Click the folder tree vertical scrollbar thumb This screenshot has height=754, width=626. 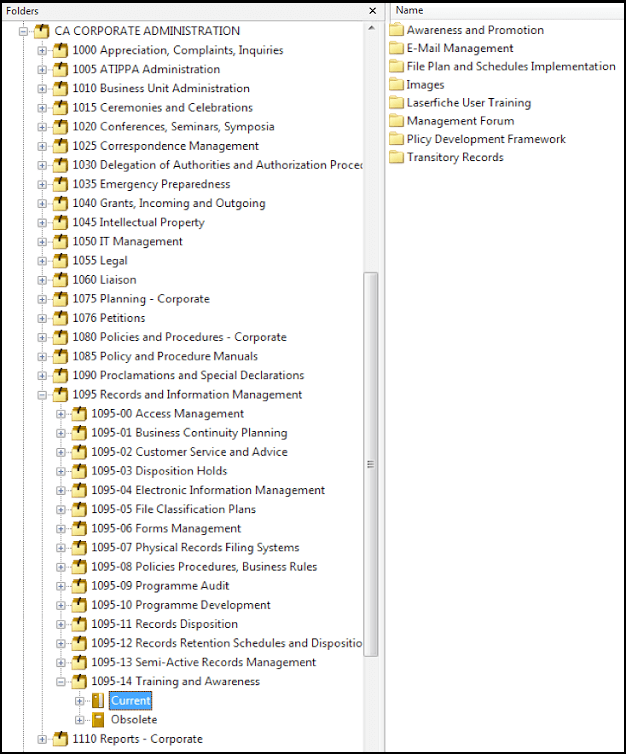click(371, 464)
